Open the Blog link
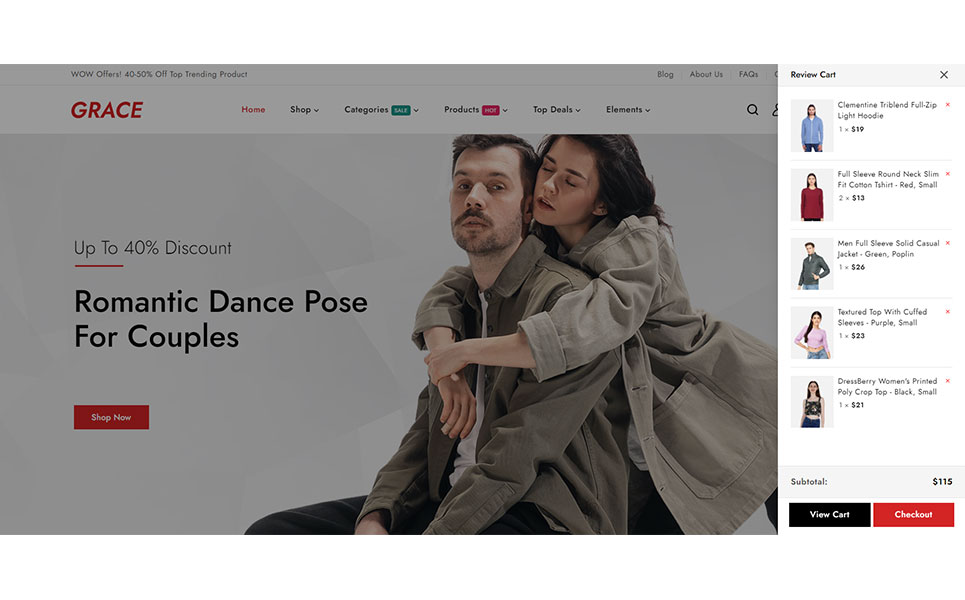The height and width of the screenshot is (600, 965). 665,75
